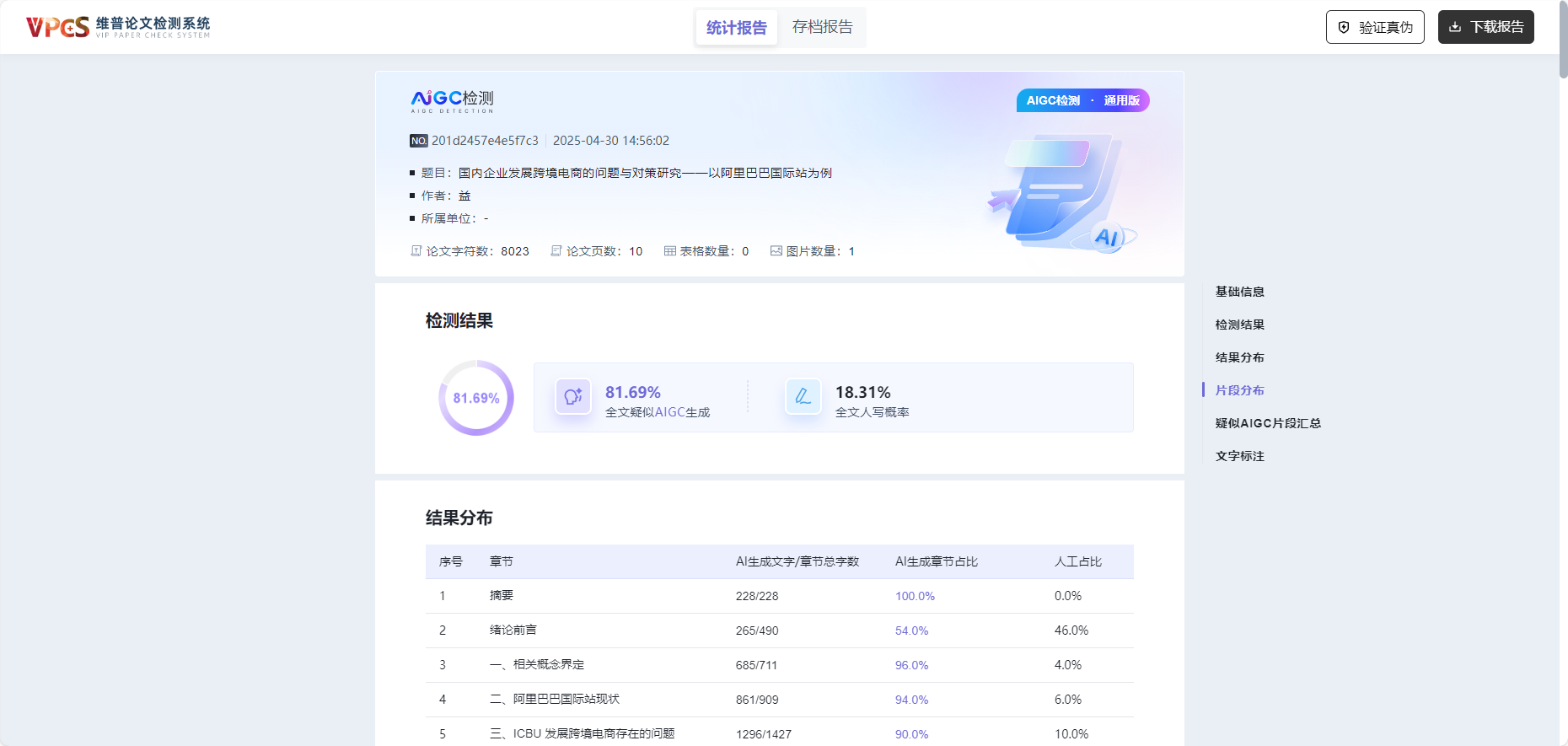Jump to 结果分布 in side navigation
This screenshot has height=746, width=1568.
coord(1240,357)
